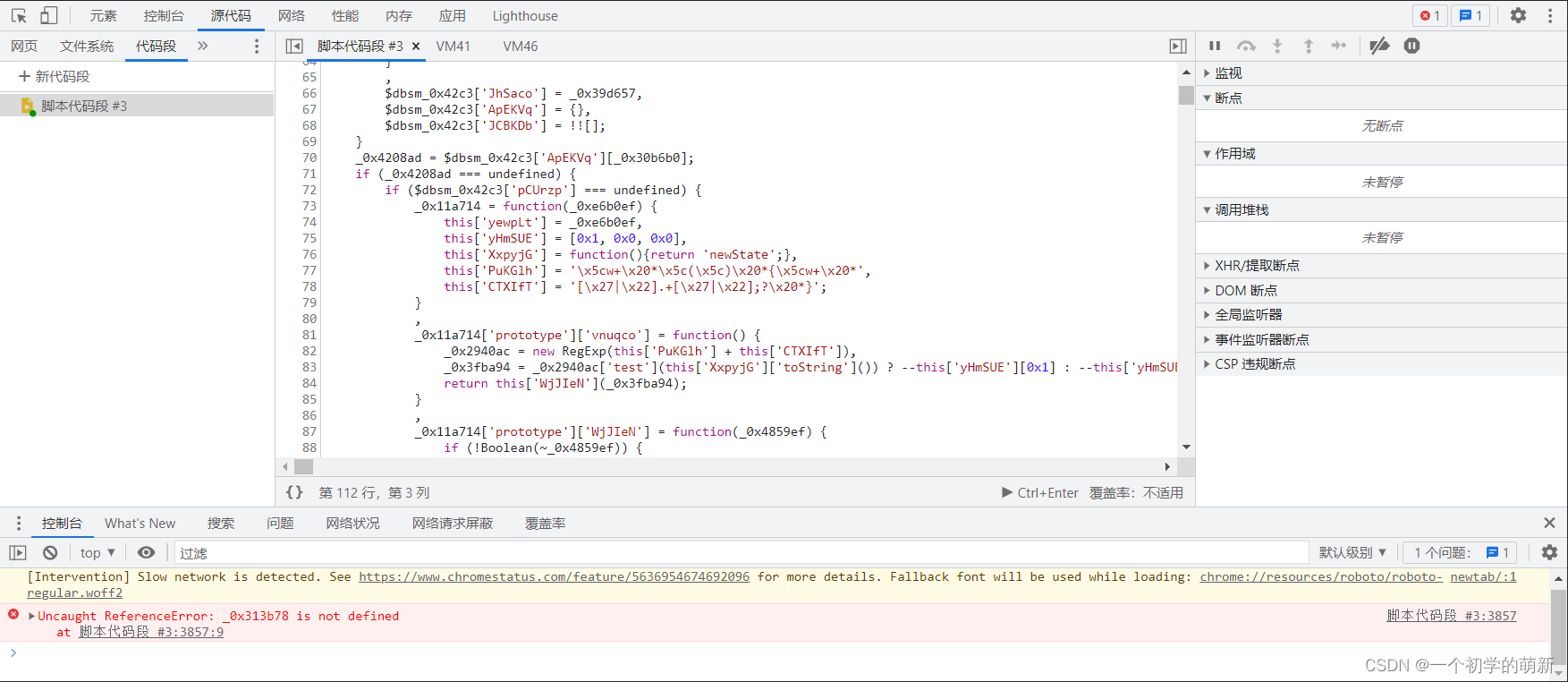Select 脚本代码段 #3 in snippet list
1568x682 pixels.
pyautogui.click(x=137, y=106)
